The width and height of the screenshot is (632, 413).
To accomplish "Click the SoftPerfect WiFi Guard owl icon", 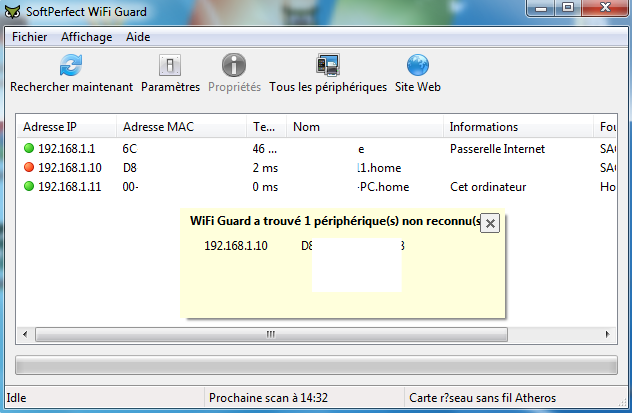I will 13,12.
